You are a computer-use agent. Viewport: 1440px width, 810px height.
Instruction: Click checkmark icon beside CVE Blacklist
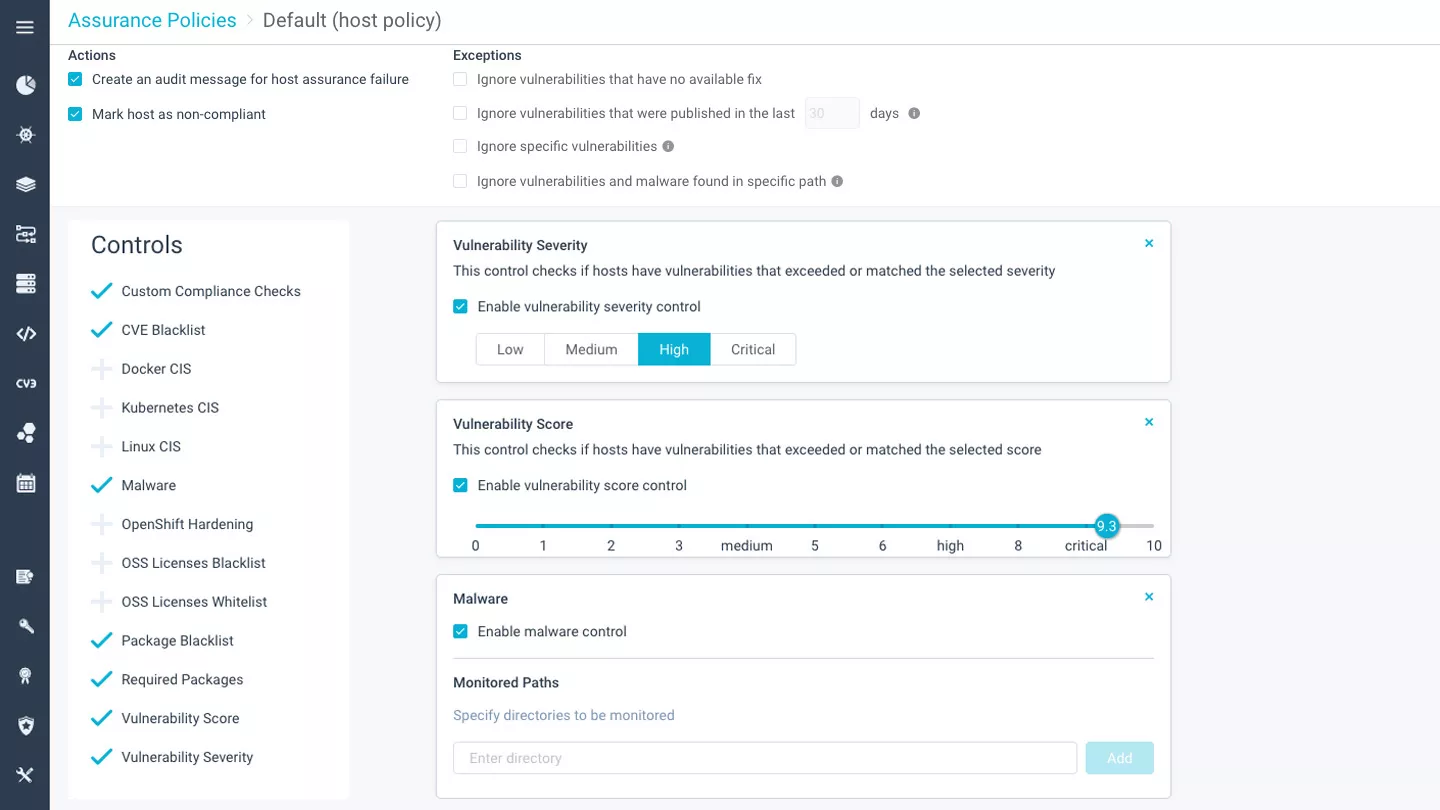click(x=101, y=330)
